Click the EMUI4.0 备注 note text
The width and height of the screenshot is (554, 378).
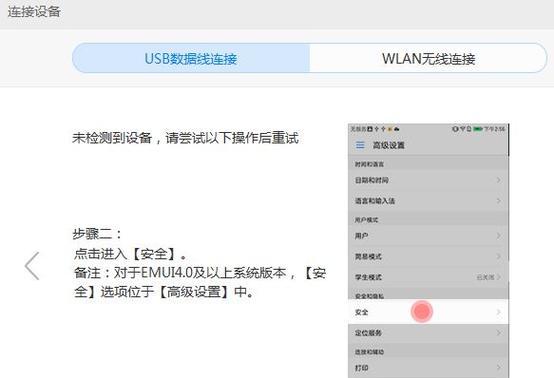click(x=200, y=282)
